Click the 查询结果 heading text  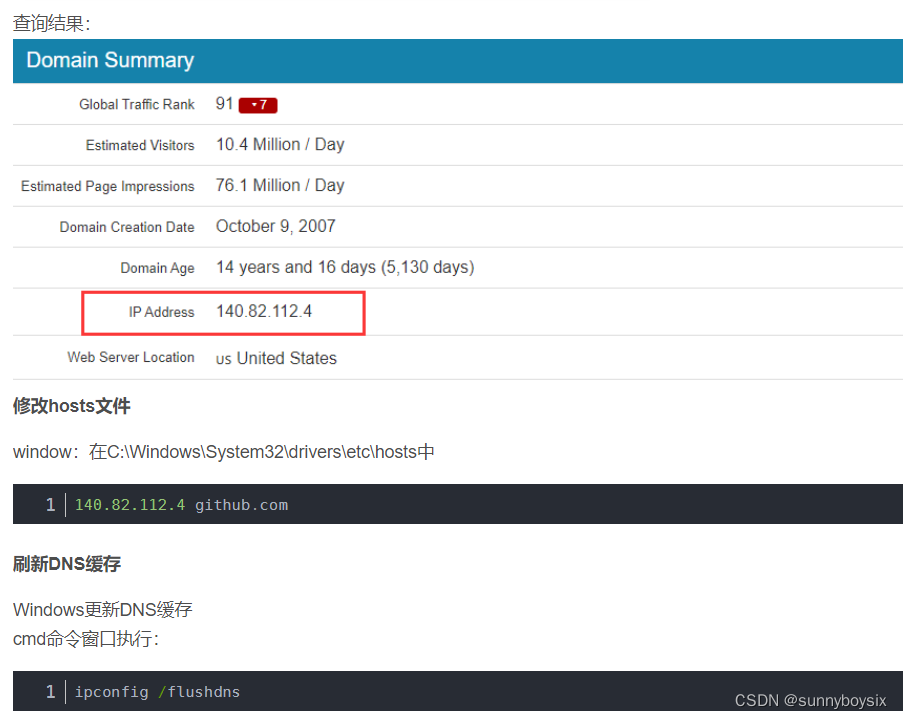[x=42, y=22]
